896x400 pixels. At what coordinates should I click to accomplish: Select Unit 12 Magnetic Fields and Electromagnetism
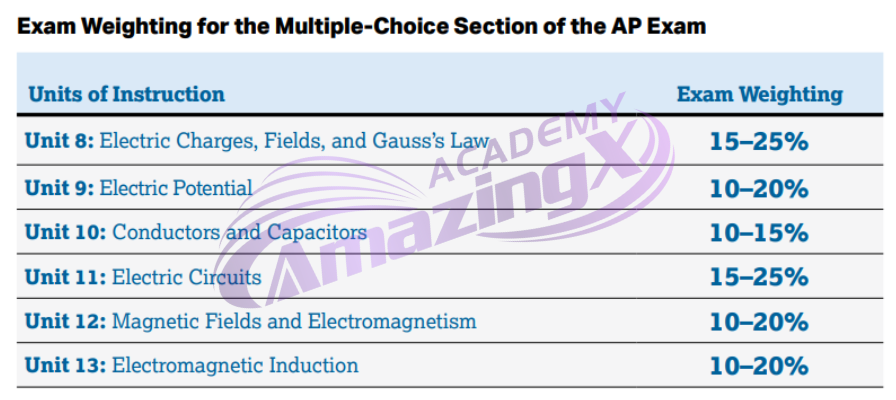click(250, 321)
